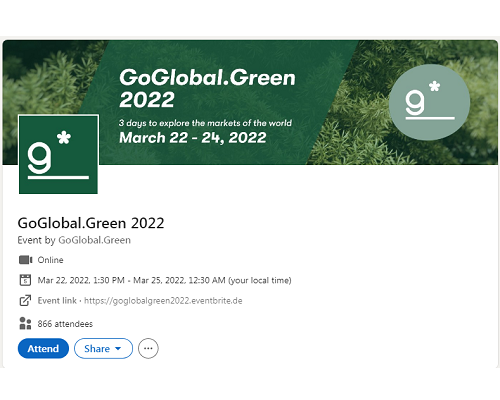Click the Event link label text

[x=57, y=301]
